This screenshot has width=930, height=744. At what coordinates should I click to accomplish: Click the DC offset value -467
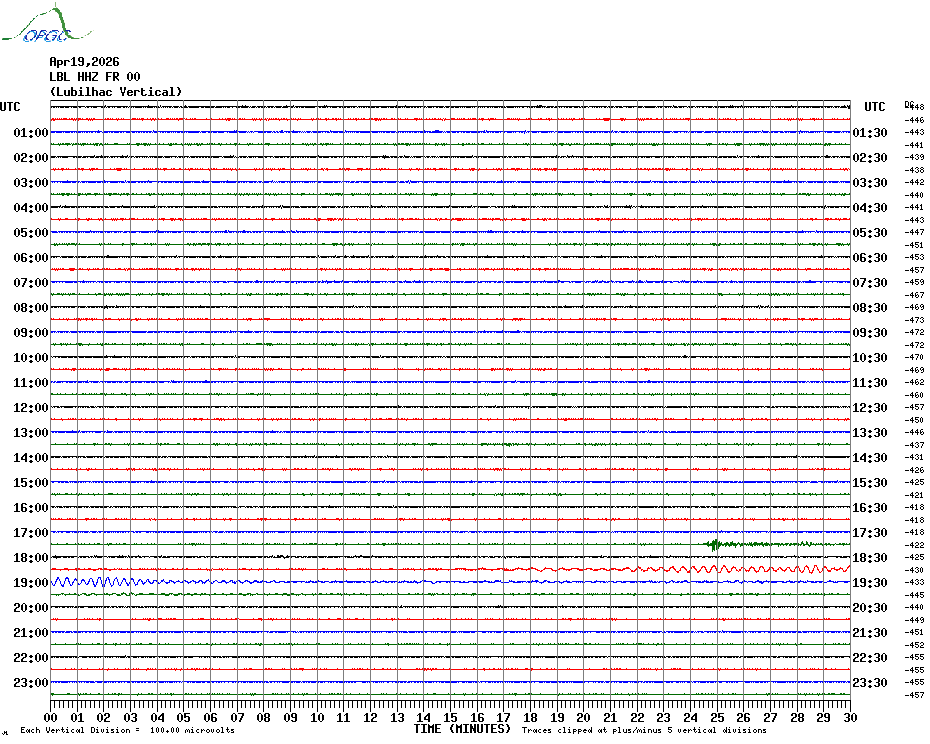tap(916, 295)
